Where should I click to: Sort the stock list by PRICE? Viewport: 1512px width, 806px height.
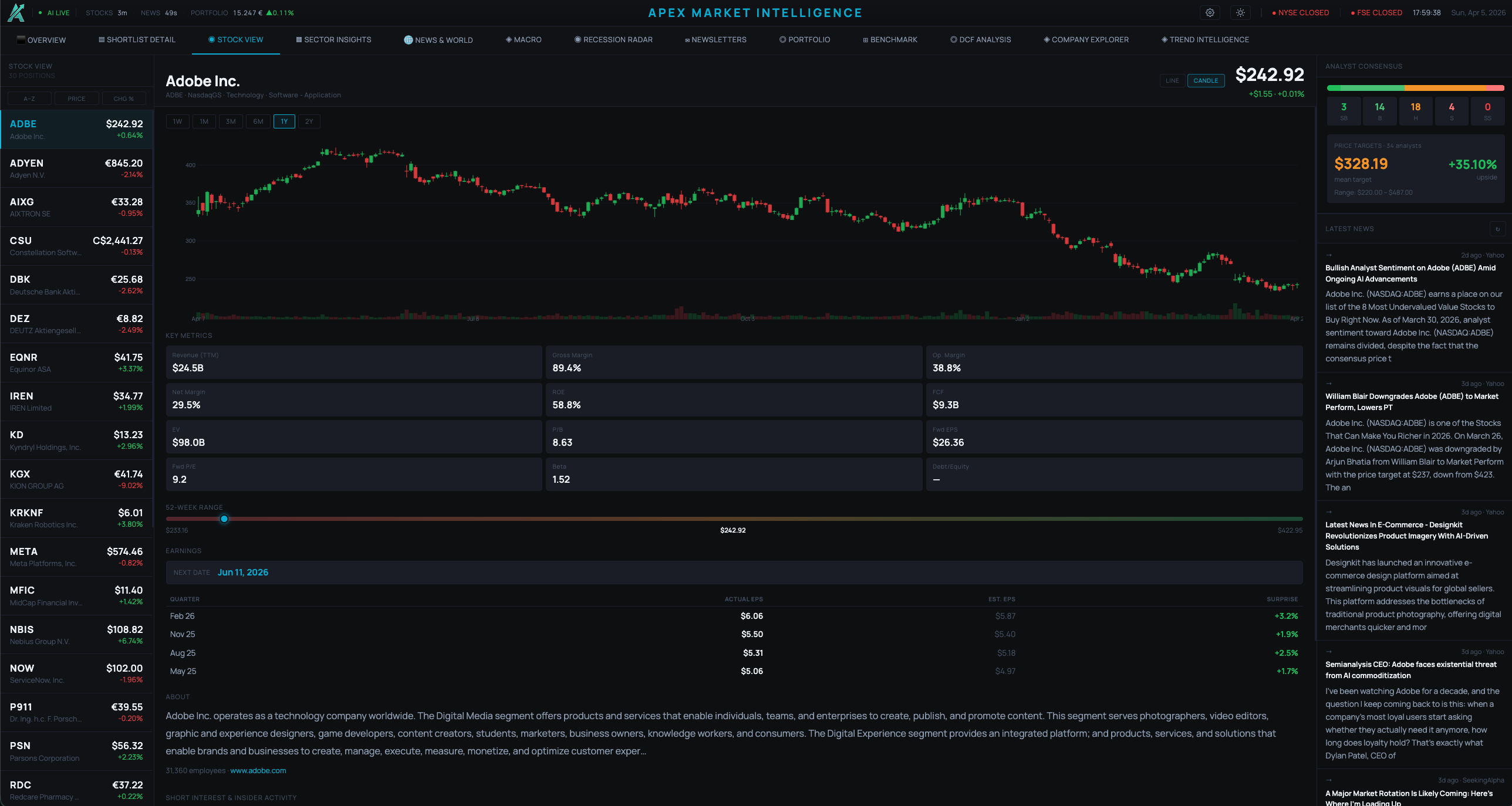[x=76, y=99]
